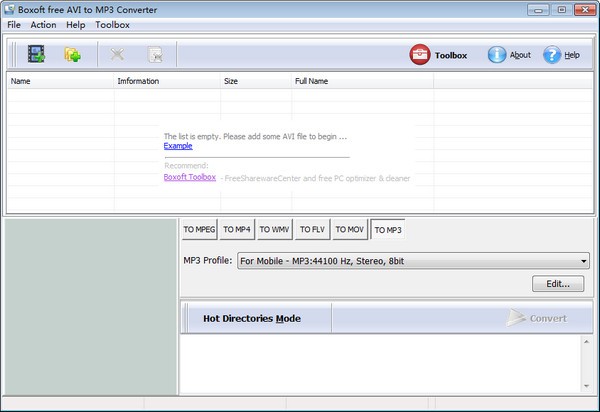The image size is (600, 412).
Task: Switch to the TO FLV tab
Action: [312, 230]
